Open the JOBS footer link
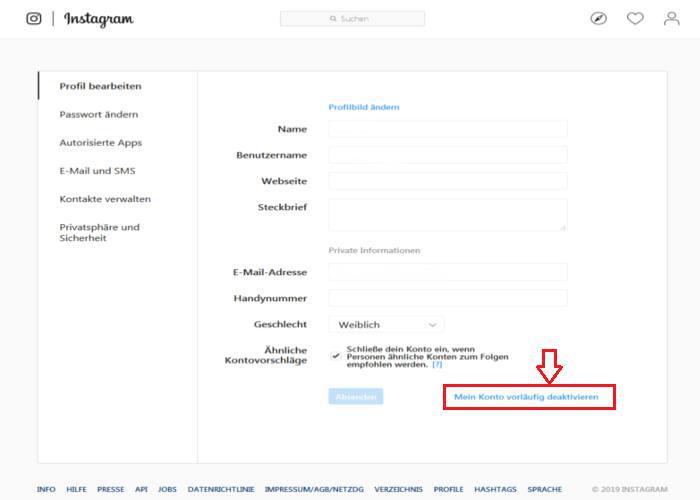This screenshot has width=700, height=500. [167, 489]
